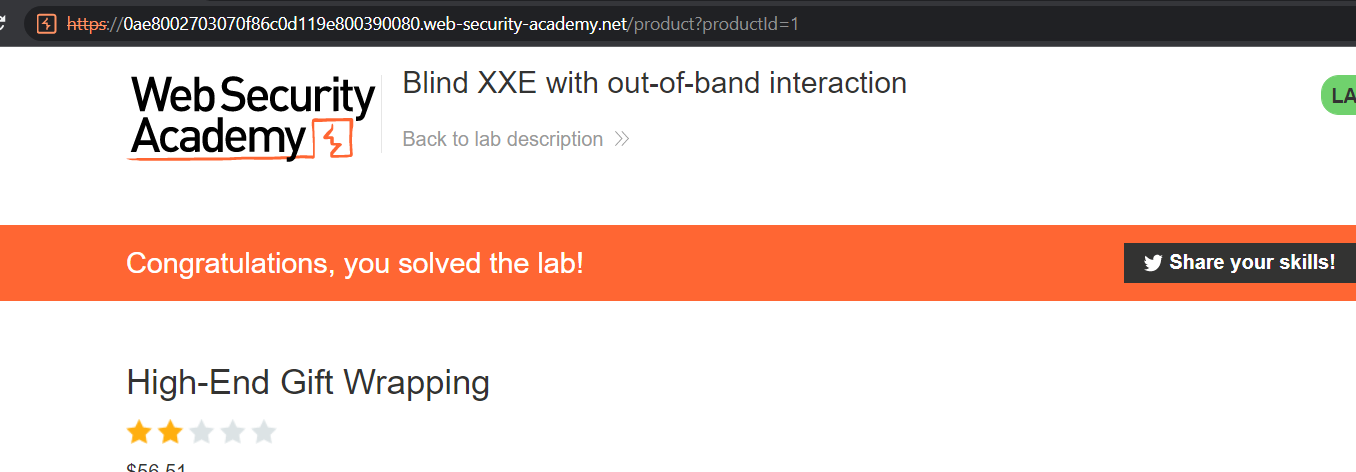Click the 'Web Security' wordmark in the logo
Screen dimensions: 1356x472
tap(252, 97)
